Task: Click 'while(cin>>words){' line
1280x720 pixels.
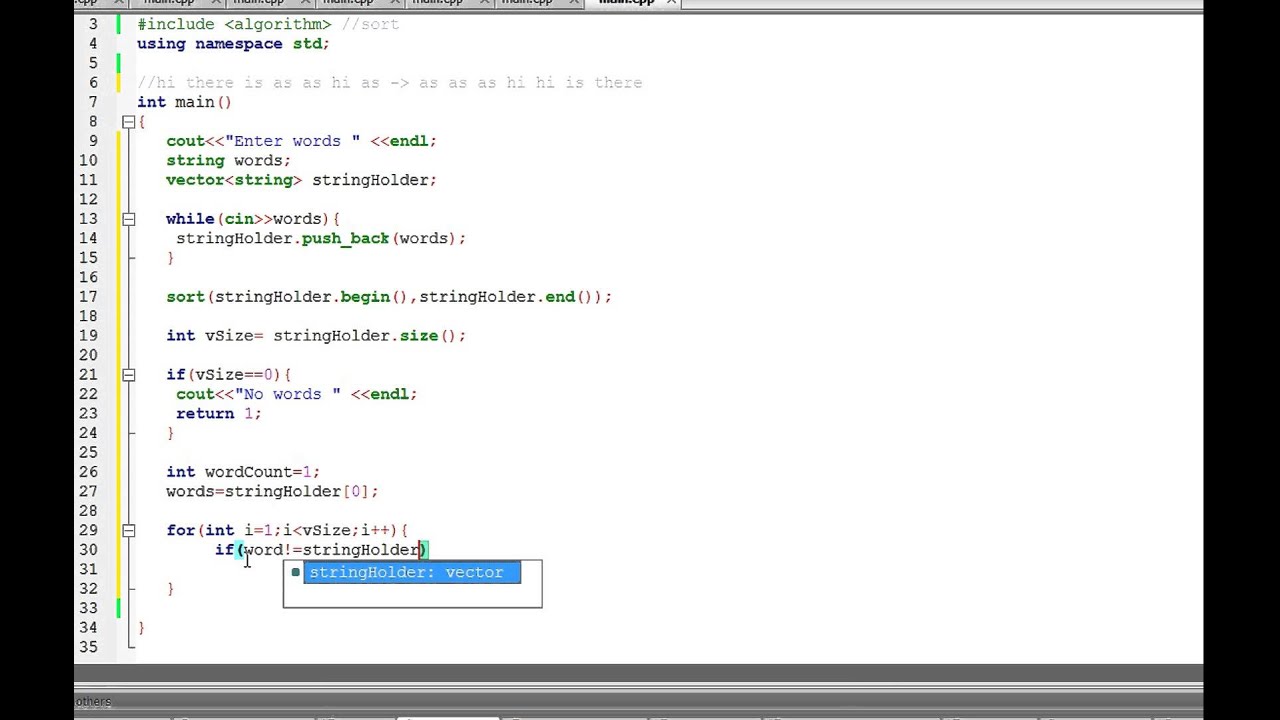Action: tap(253, 219)
